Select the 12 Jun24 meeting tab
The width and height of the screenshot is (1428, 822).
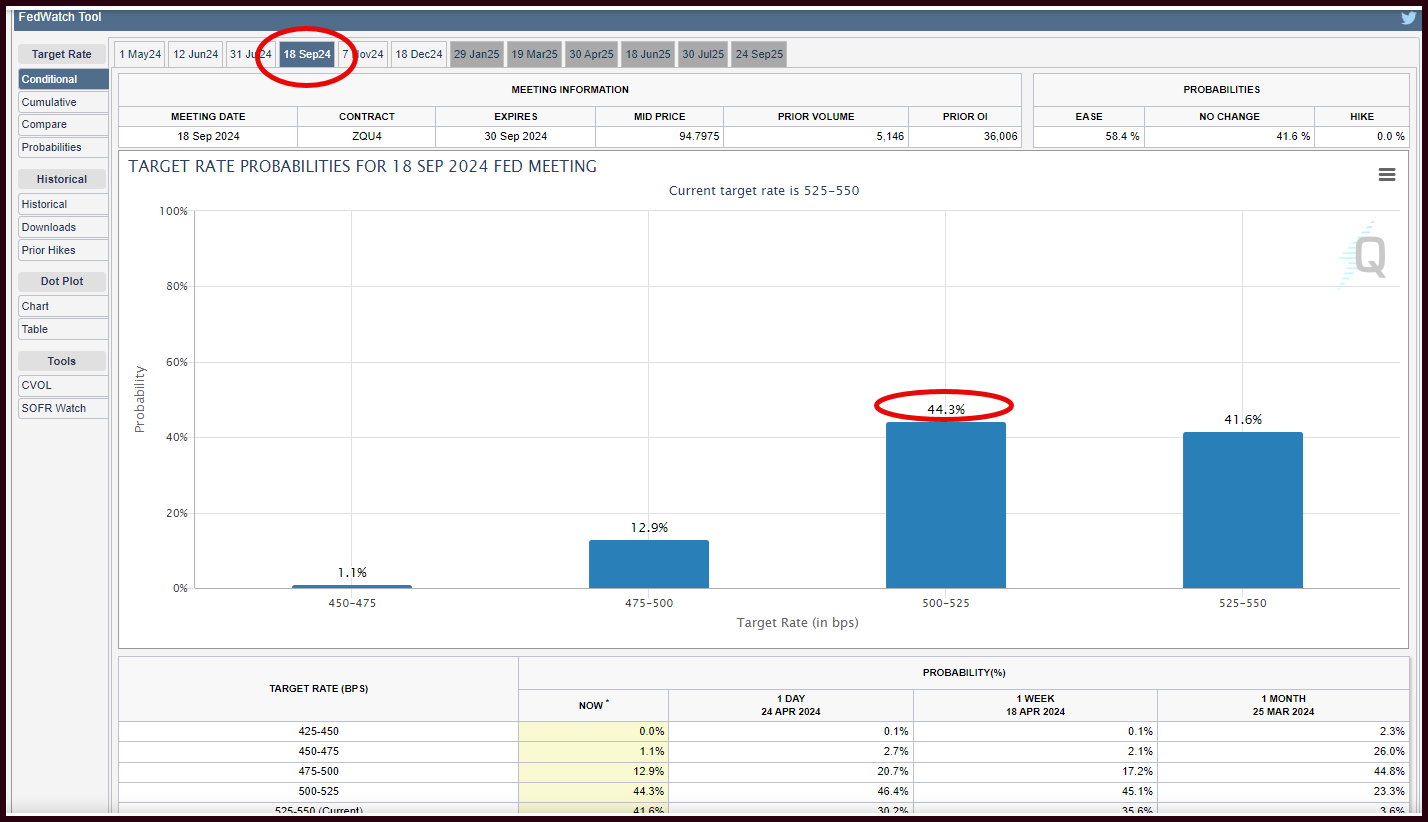coord(195,55)
